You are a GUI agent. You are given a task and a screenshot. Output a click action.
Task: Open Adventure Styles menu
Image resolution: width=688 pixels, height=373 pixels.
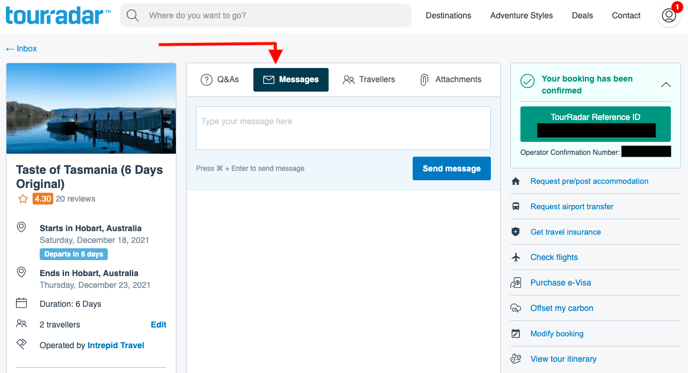tap(521, 16)
